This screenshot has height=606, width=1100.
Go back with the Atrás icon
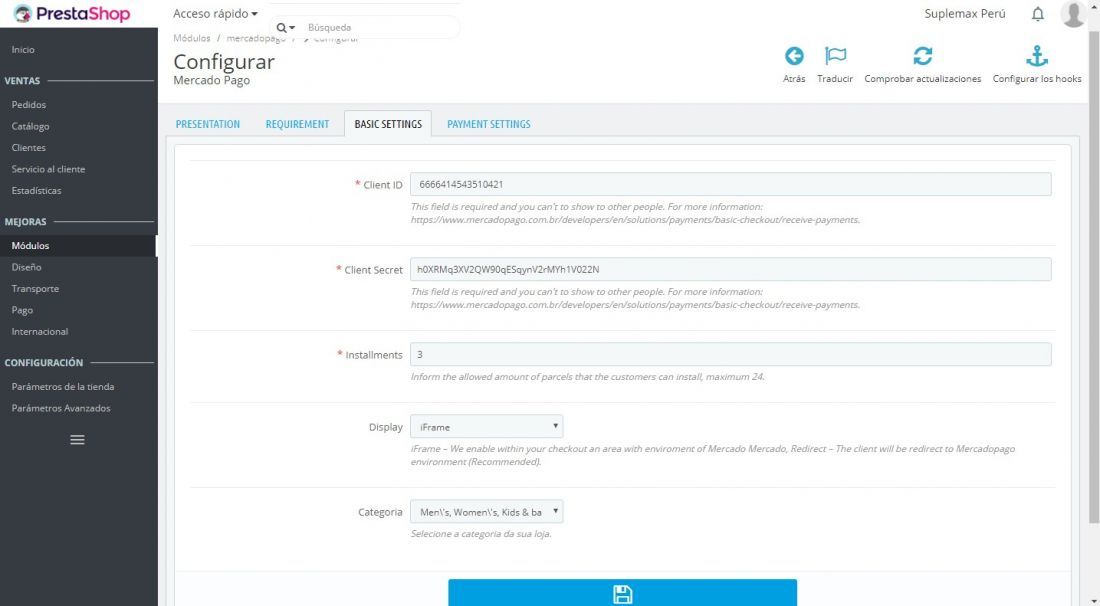(x=794, y=56)
